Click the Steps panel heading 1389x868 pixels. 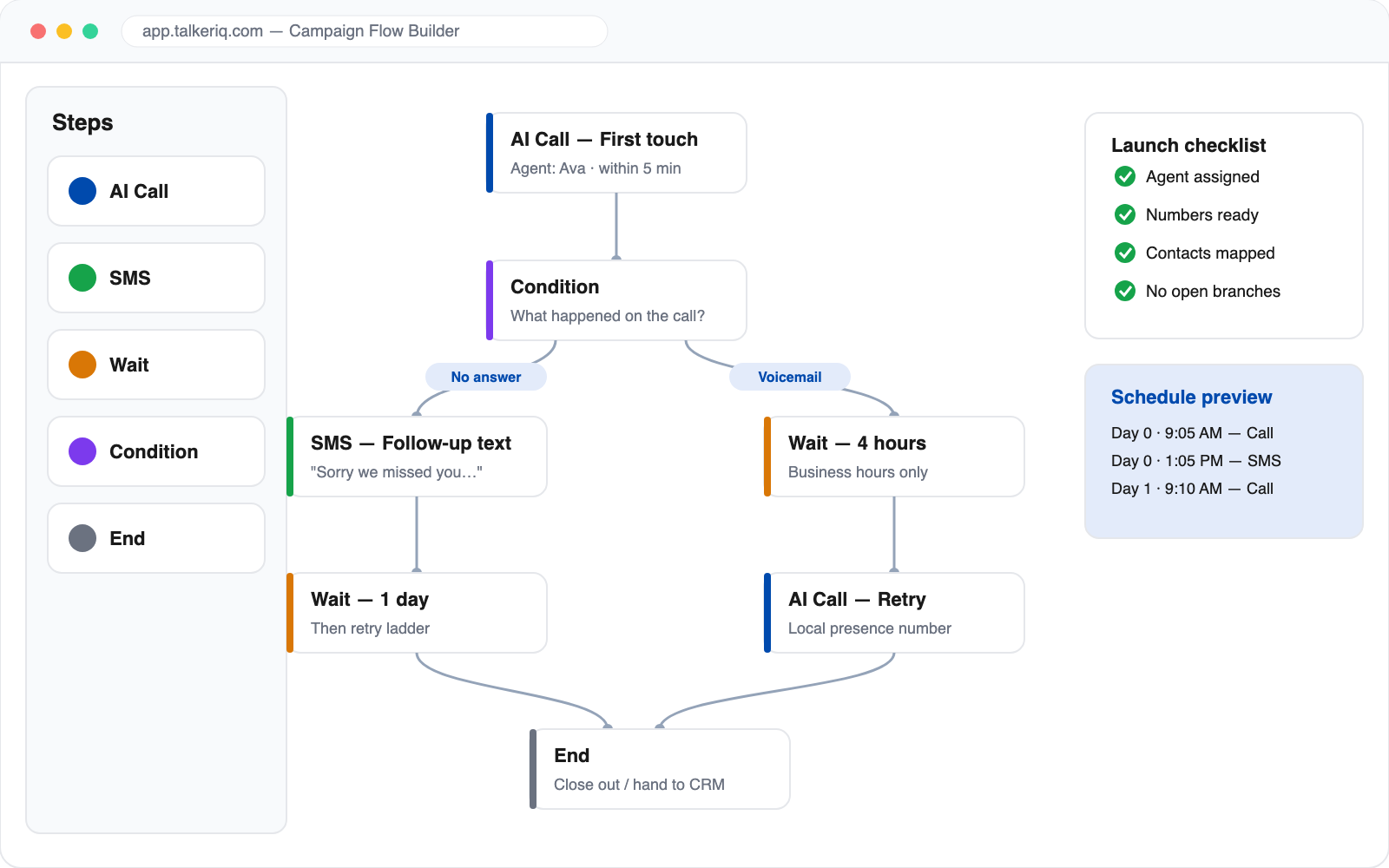tap(82, 122)
